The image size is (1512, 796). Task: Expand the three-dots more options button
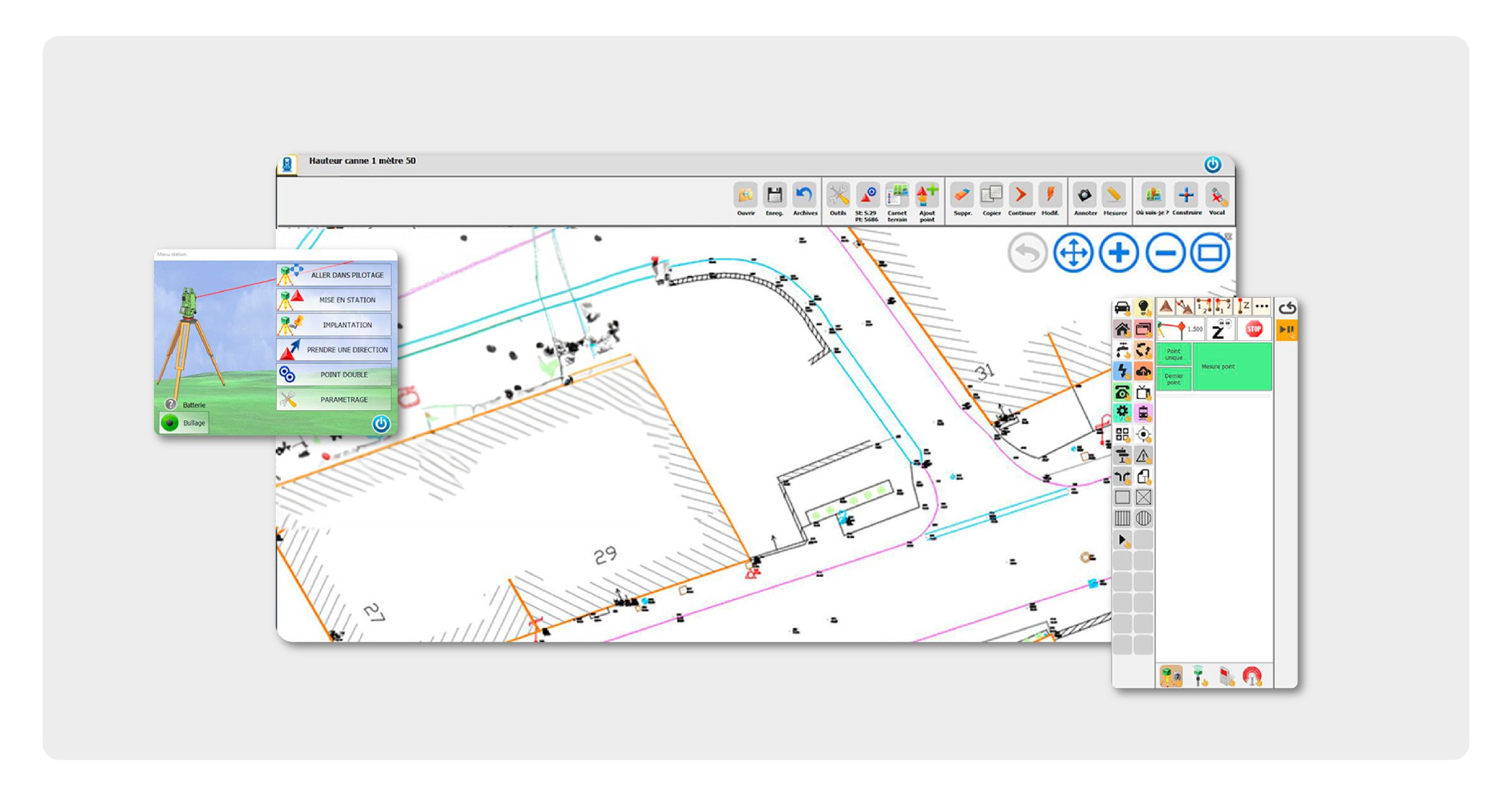tap(1262, 307)
